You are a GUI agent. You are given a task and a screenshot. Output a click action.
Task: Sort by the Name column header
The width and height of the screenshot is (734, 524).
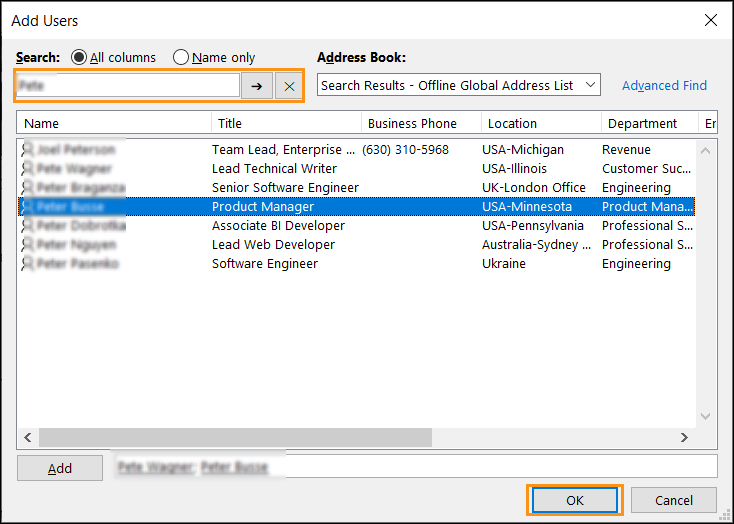coord(114,123)
